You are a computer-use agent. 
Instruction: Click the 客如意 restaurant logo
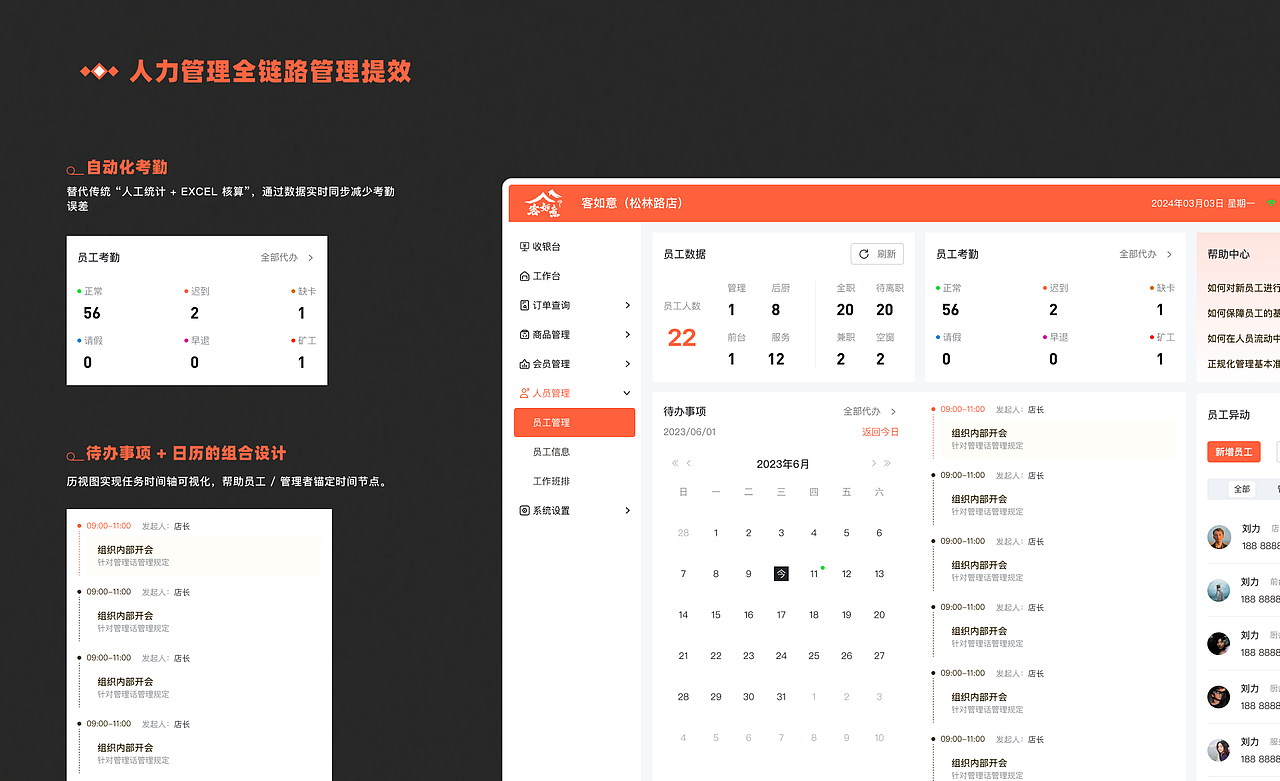[544, 203]
